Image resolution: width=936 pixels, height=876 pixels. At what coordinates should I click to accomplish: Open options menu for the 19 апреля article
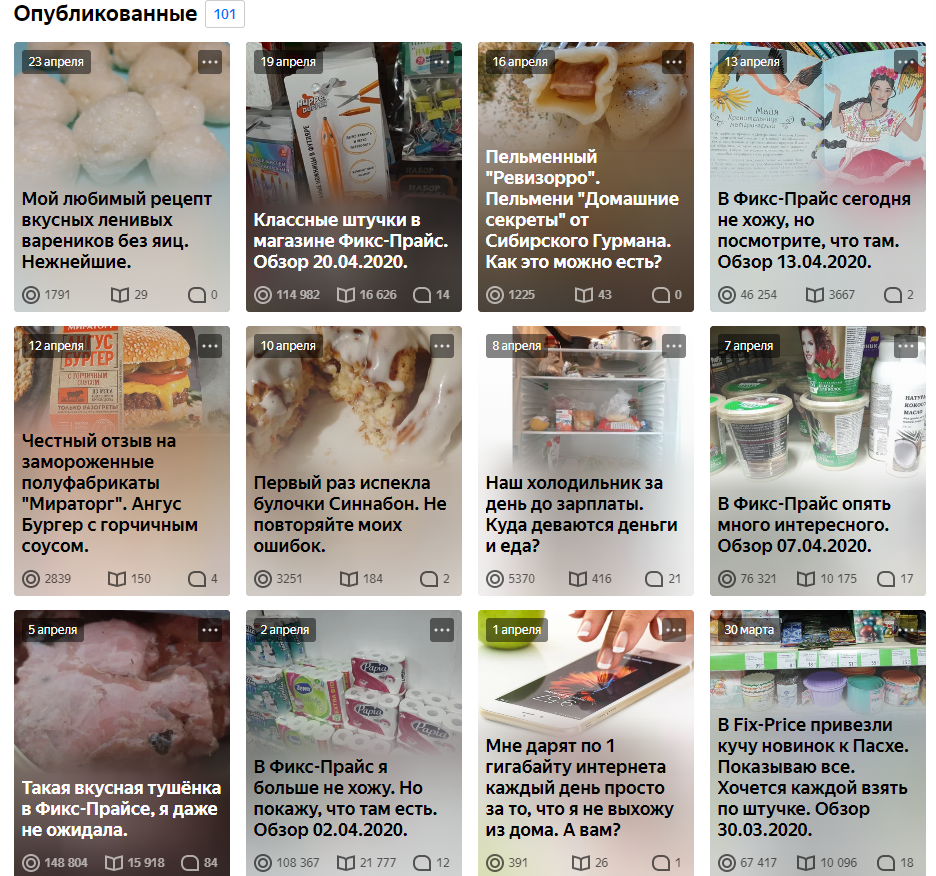pos(442,62)
